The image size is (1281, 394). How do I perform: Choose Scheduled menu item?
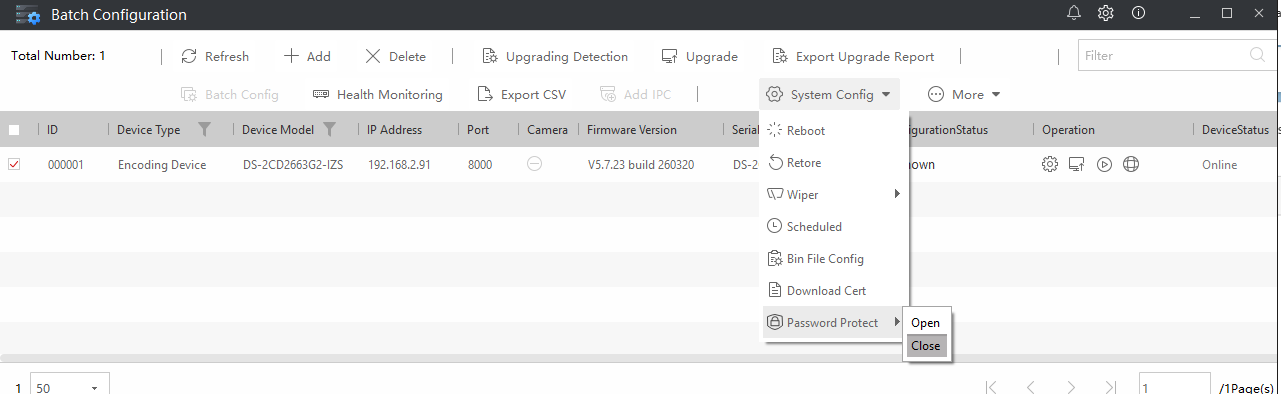[x=834, y=226]
